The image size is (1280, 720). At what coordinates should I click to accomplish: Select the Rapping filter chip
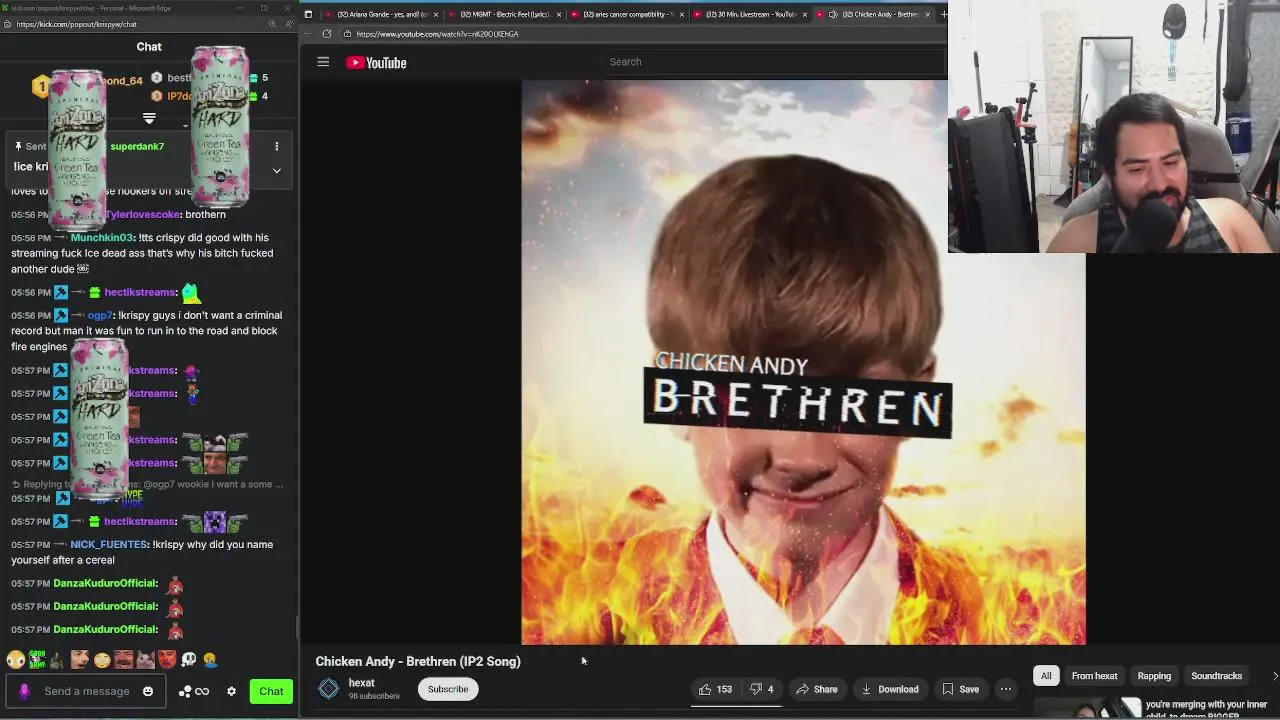(1154, 676)
